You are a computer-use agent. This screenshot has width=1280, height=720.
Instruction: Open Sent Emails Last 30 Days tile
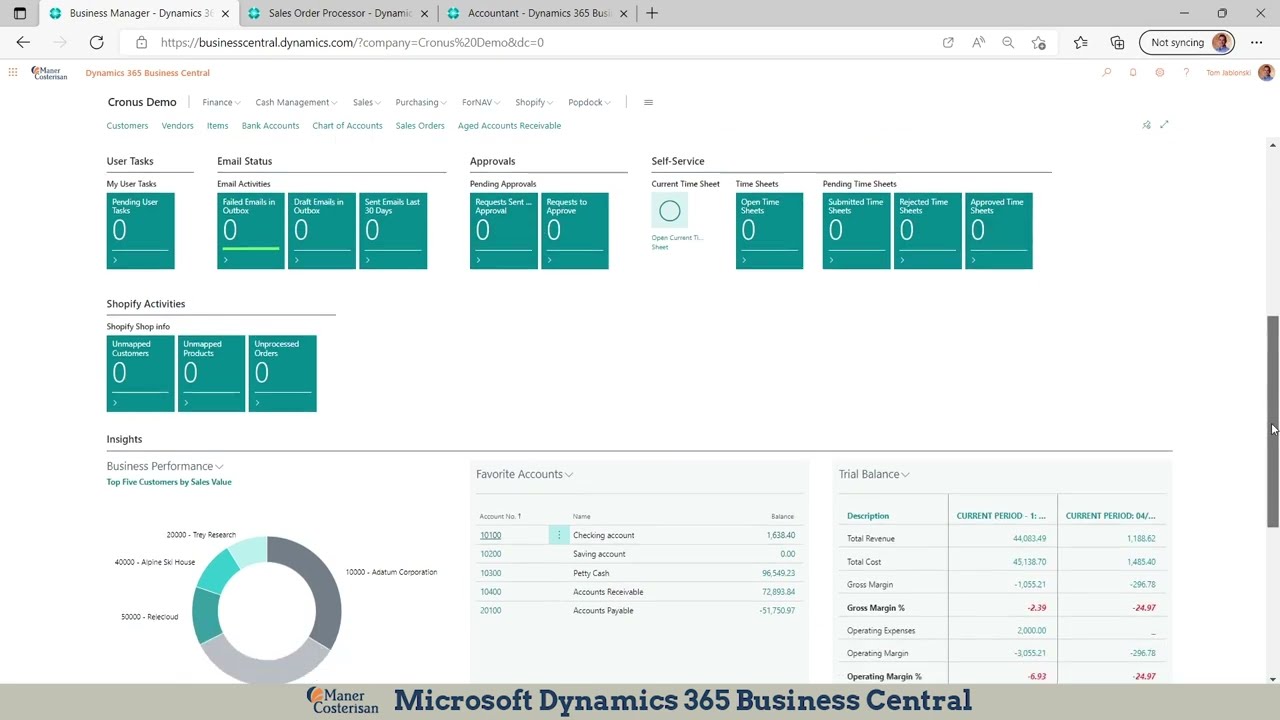click(393, 231)
